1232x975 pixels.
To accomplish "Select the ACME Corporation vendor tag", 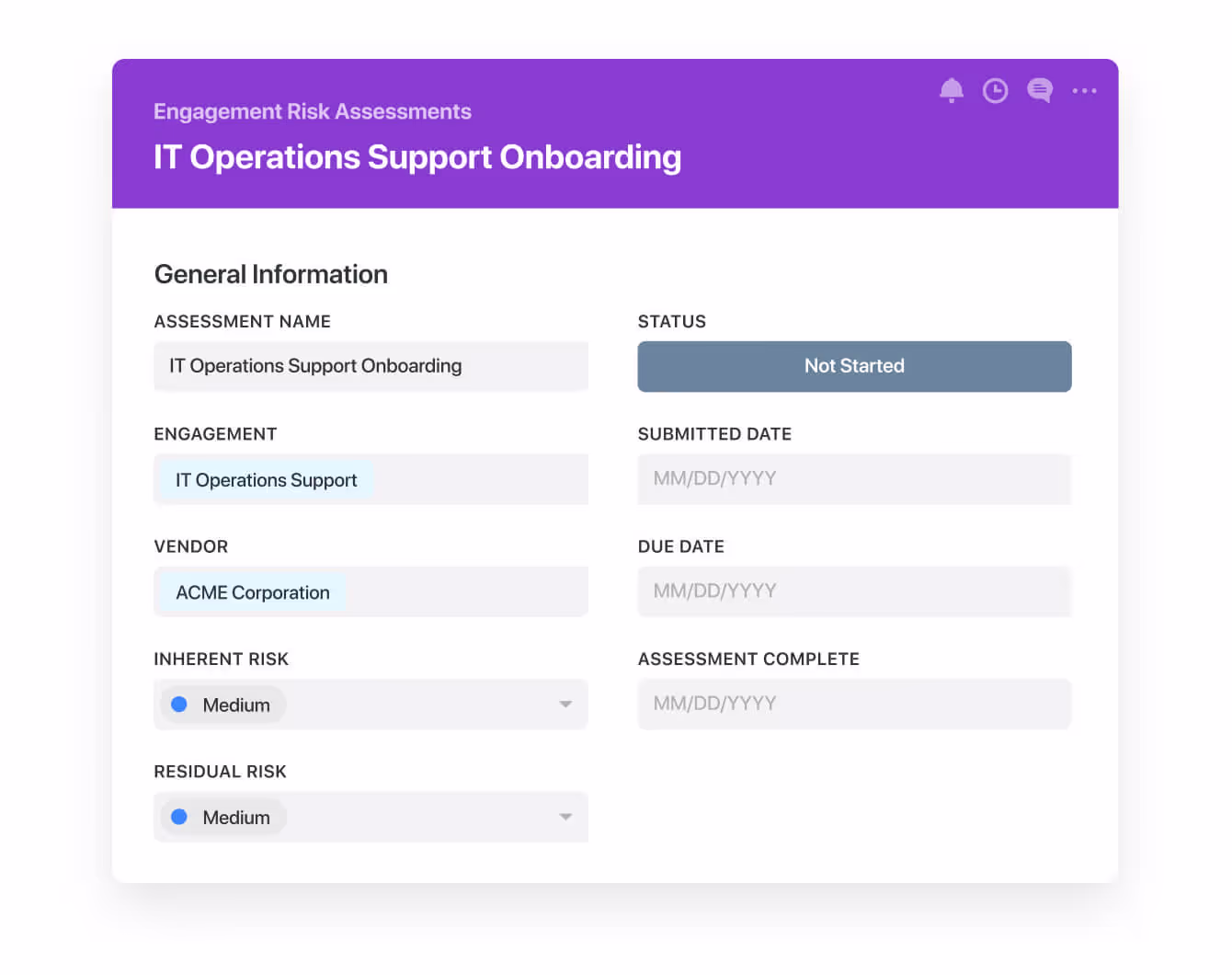I will tap(252, 592).
